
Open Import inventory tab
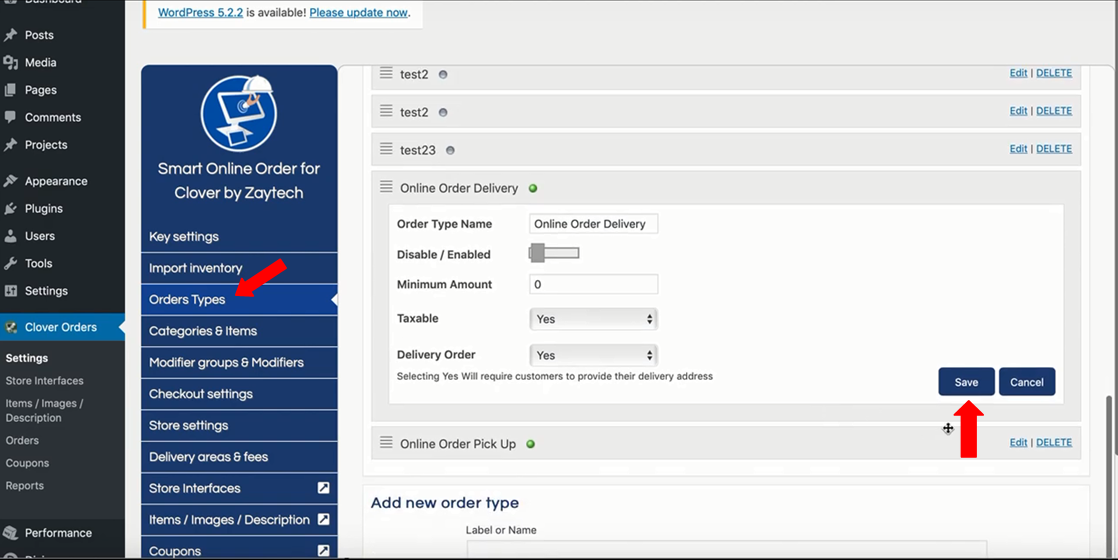pyautogui.click(x=239, y=268)
